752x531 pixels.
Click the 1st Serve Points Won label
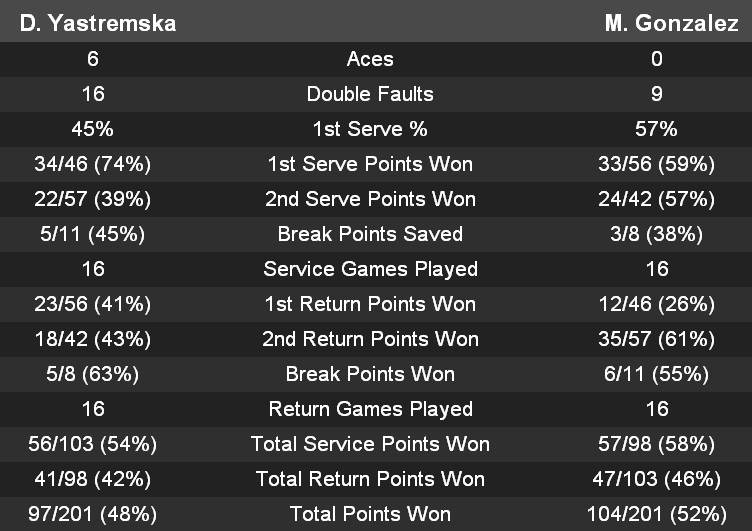click(370, 164)
